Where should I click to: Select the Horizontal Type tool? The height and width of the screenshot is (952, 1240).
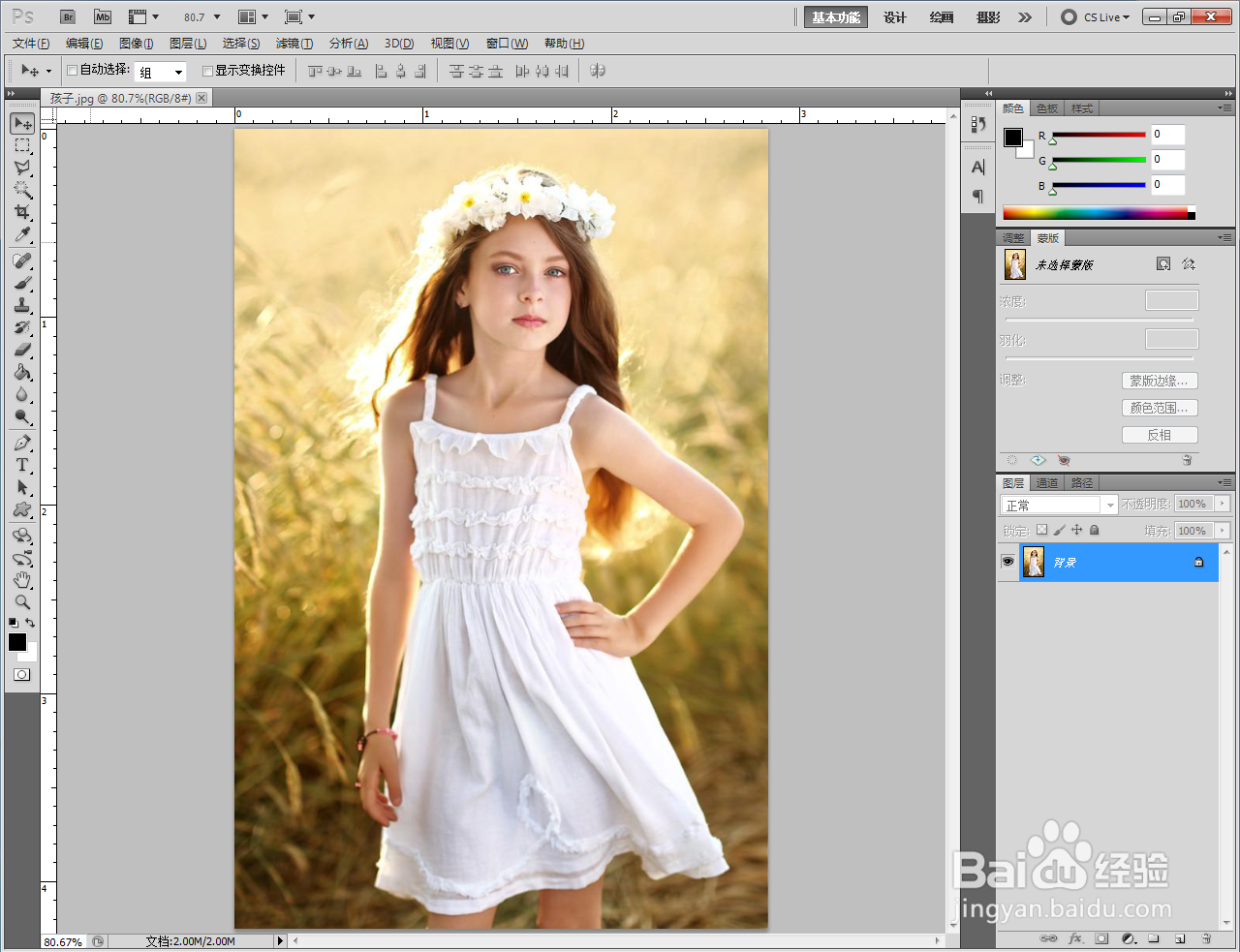pos(22,465)
